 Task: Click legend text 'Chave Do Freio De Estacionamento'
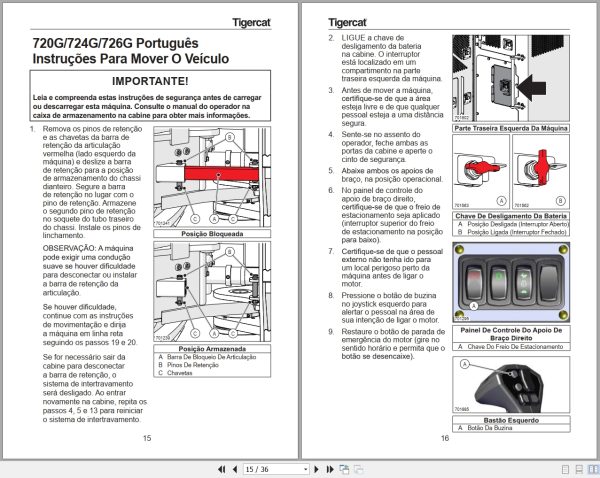pyautogui.click(x=515, y=346)
